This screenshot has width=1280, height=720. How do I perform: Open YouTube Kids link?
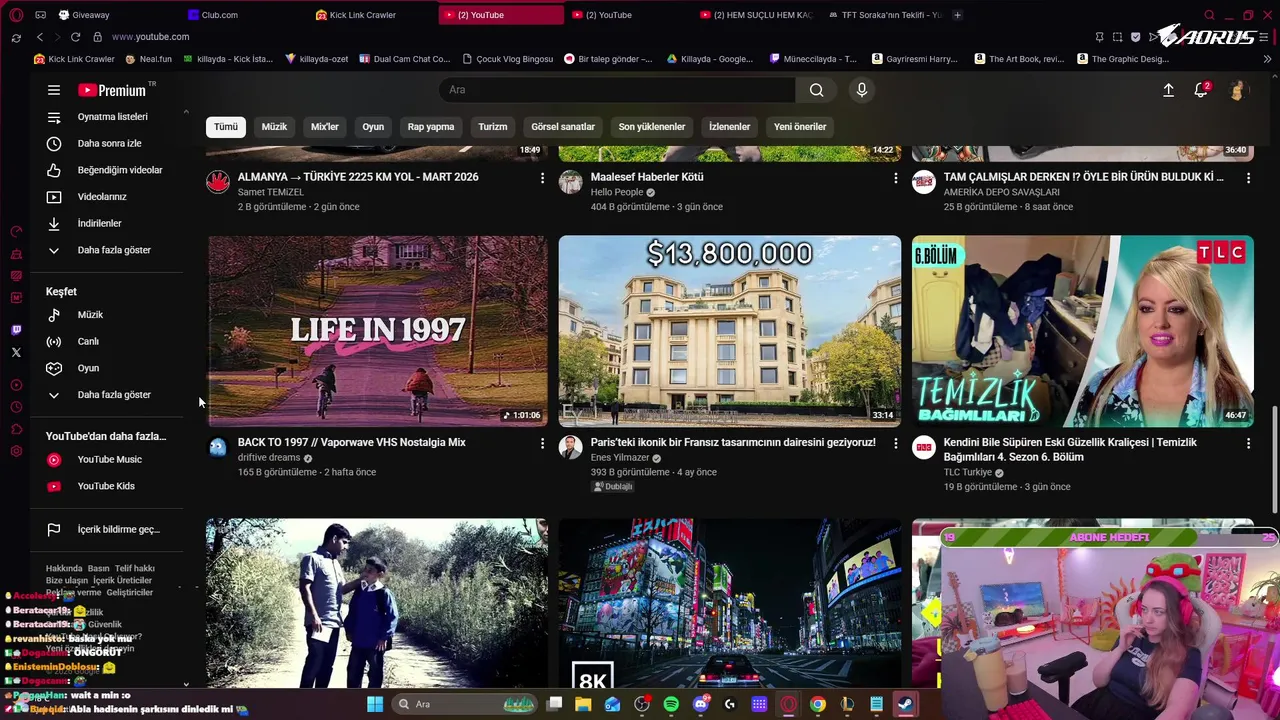tap(106, 486)
